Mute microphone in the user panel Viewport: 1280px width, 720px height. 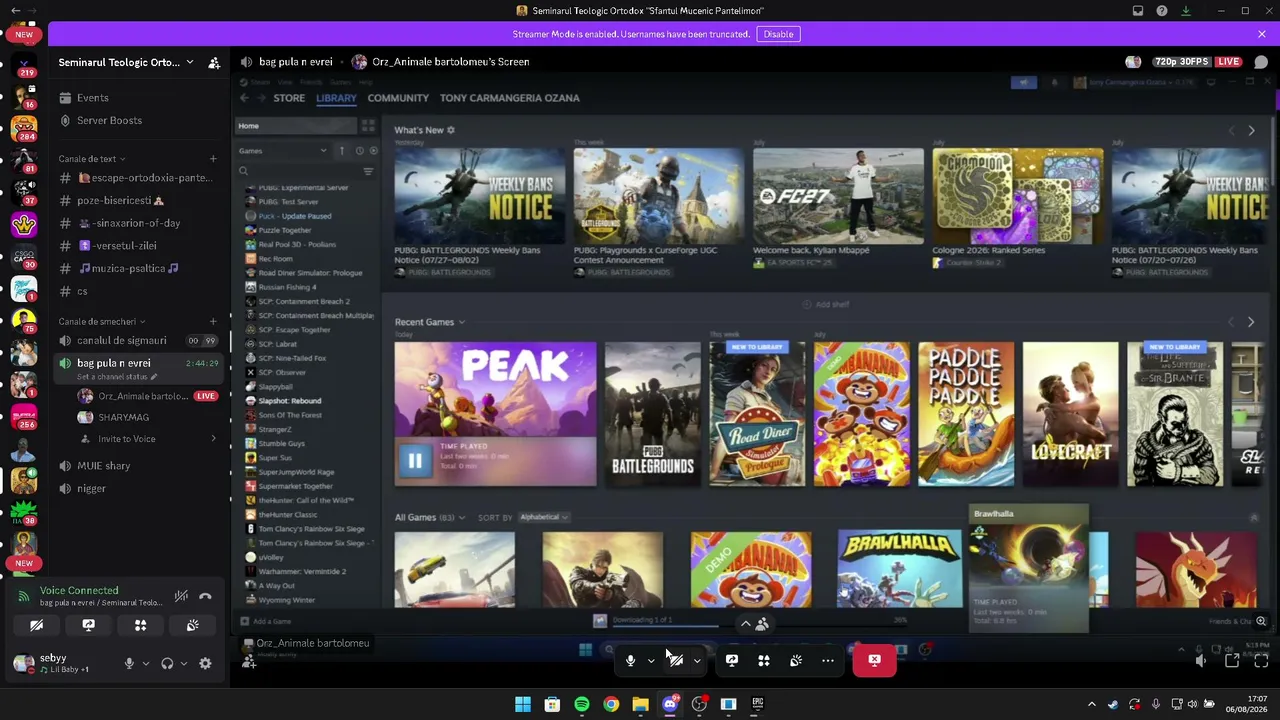pos(129,664)
